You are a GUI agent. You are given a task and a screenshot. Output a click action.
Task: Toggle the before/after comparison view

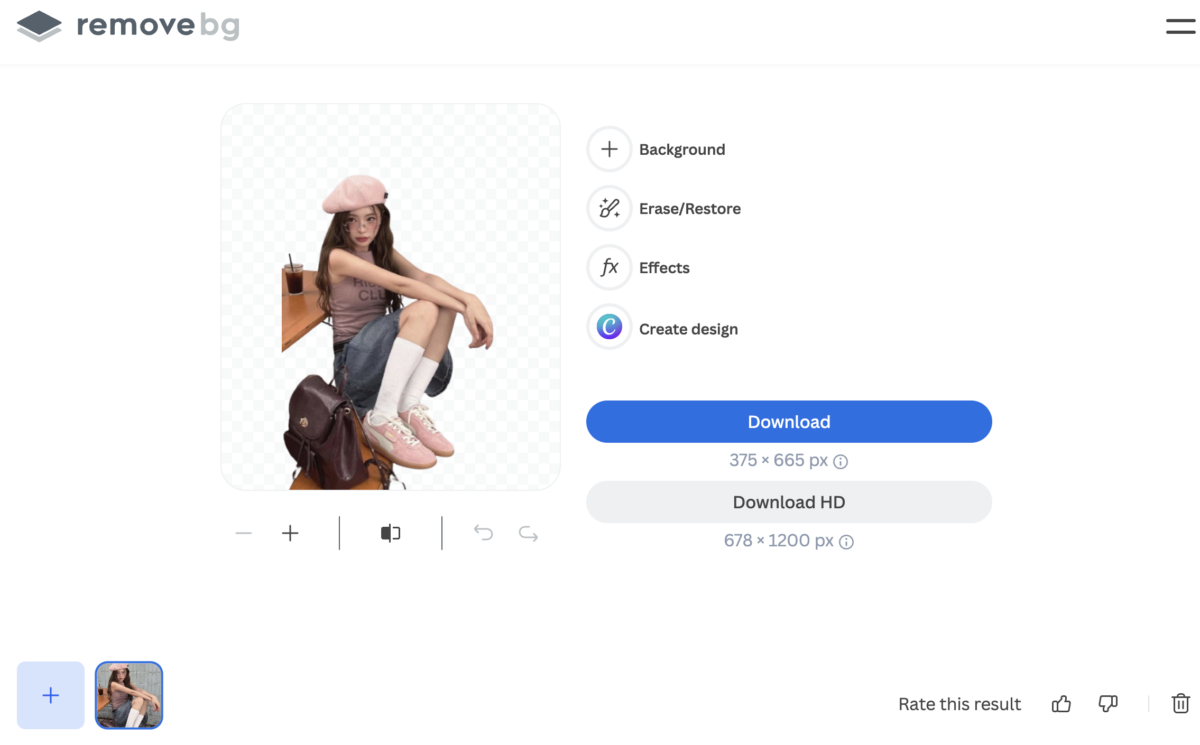[390, 533]
